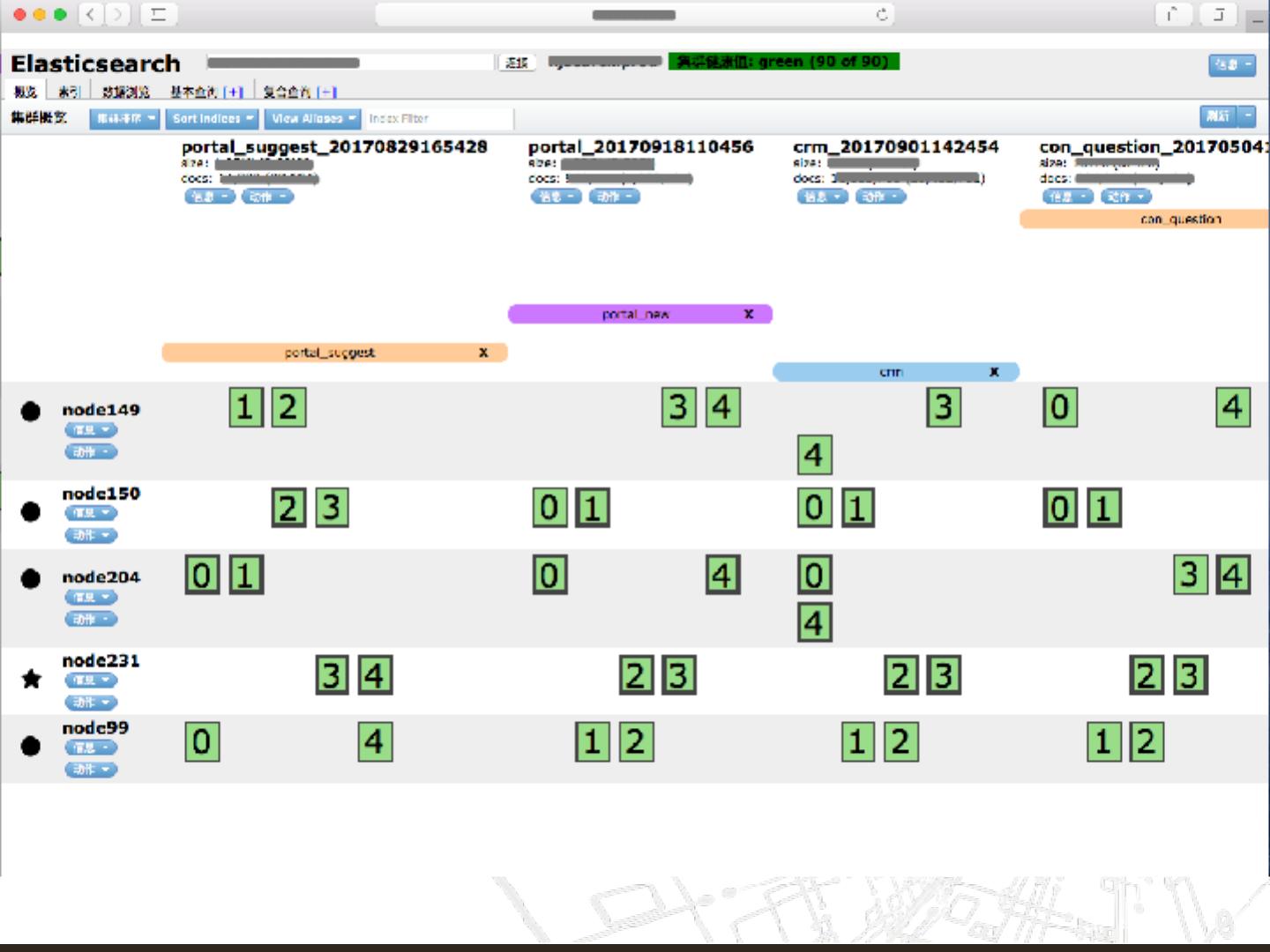1270x952 pixels.
Task: Click shard 4 of crm on node204
Action: tap(814, 622)
